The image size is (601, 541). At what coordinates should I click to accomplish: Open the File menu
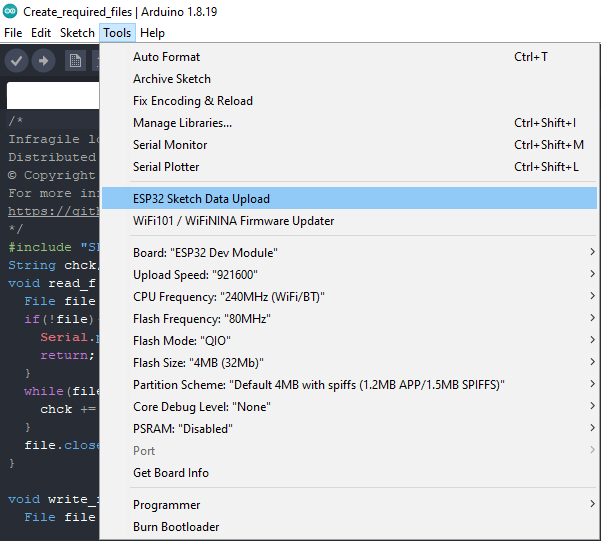click(13, 33)
